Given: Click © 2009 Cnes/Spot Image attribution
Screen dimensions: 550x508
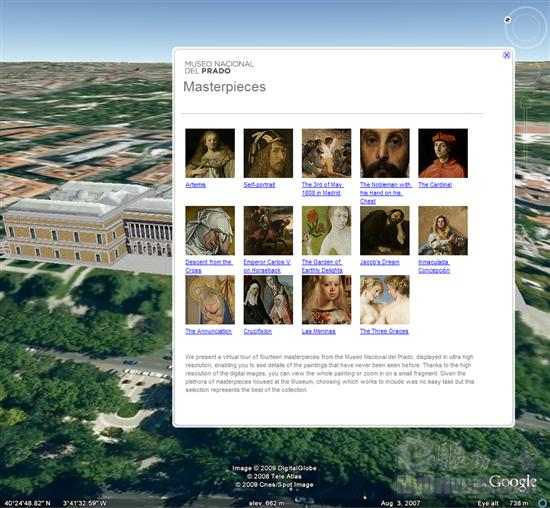Looking at the screenshot, I should (x=274, y=485).
